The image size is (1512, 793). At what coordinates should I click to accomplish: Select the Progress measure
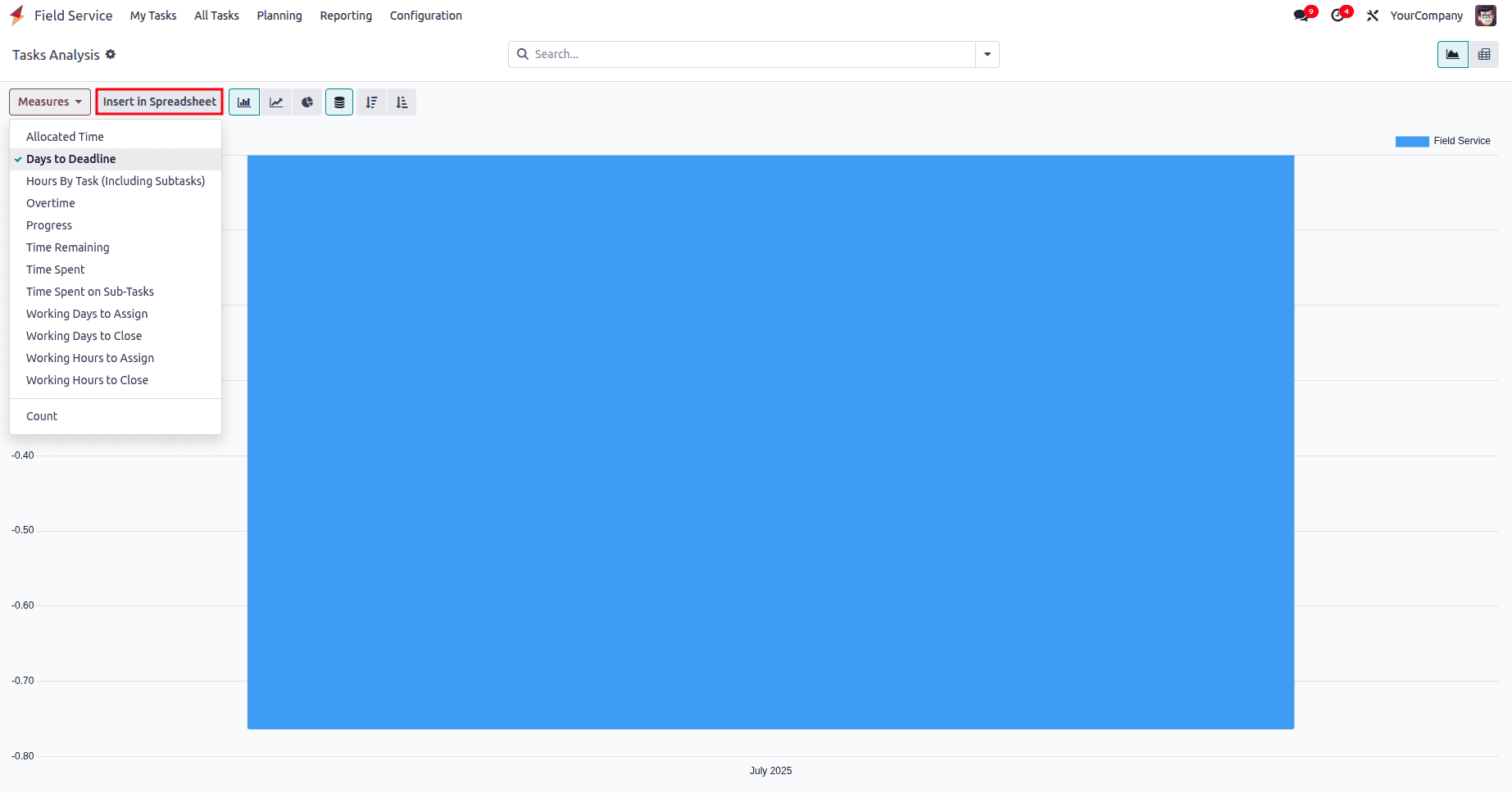(116, 225)
